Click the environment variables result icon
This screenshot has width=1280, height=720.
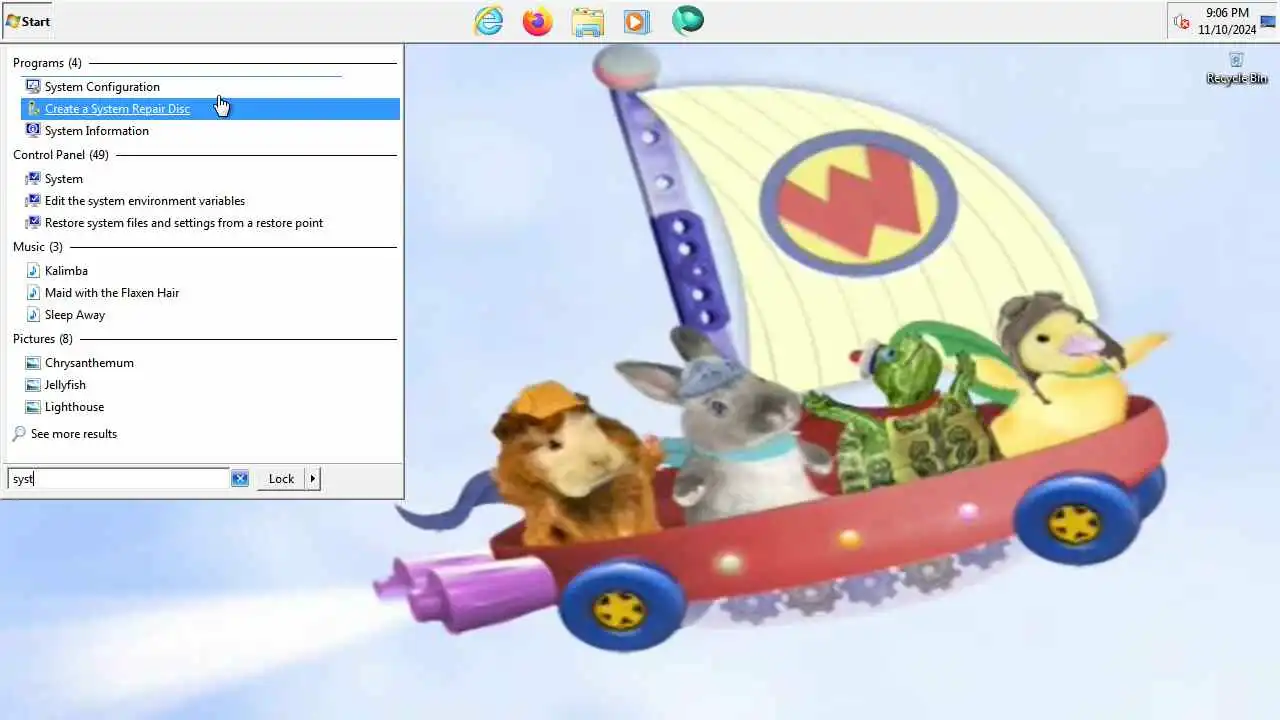(33, 201)
